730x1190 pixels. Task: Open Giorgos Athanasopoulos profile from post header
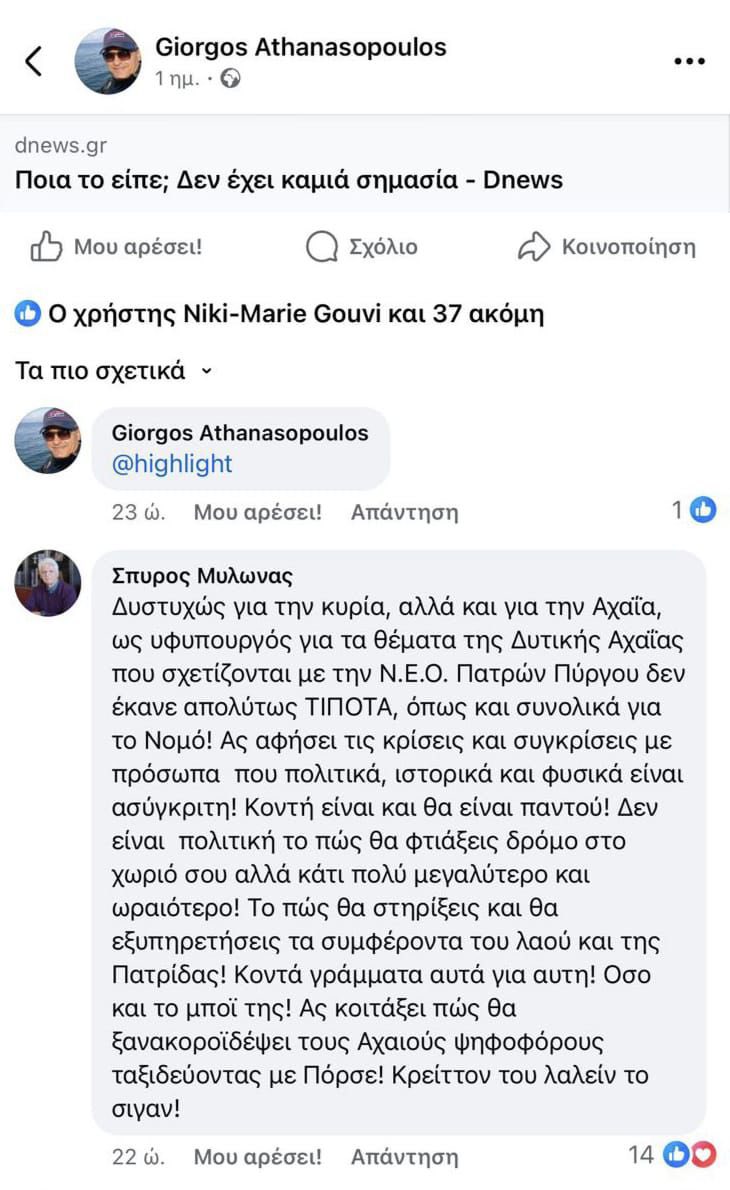tap(300, 47)
